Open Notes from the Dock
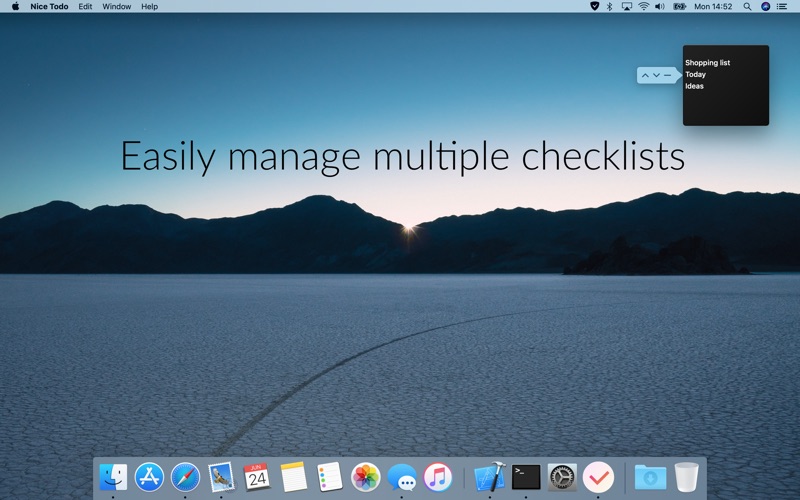Screen dimensions: 800x500 coord(293,477)
